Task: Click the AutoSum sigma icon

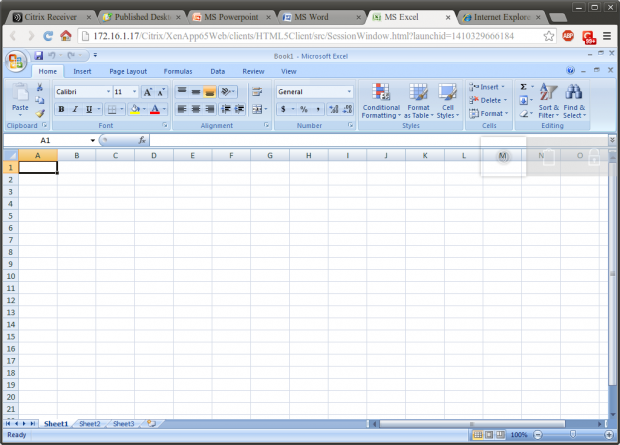Action: click(524, 87)
